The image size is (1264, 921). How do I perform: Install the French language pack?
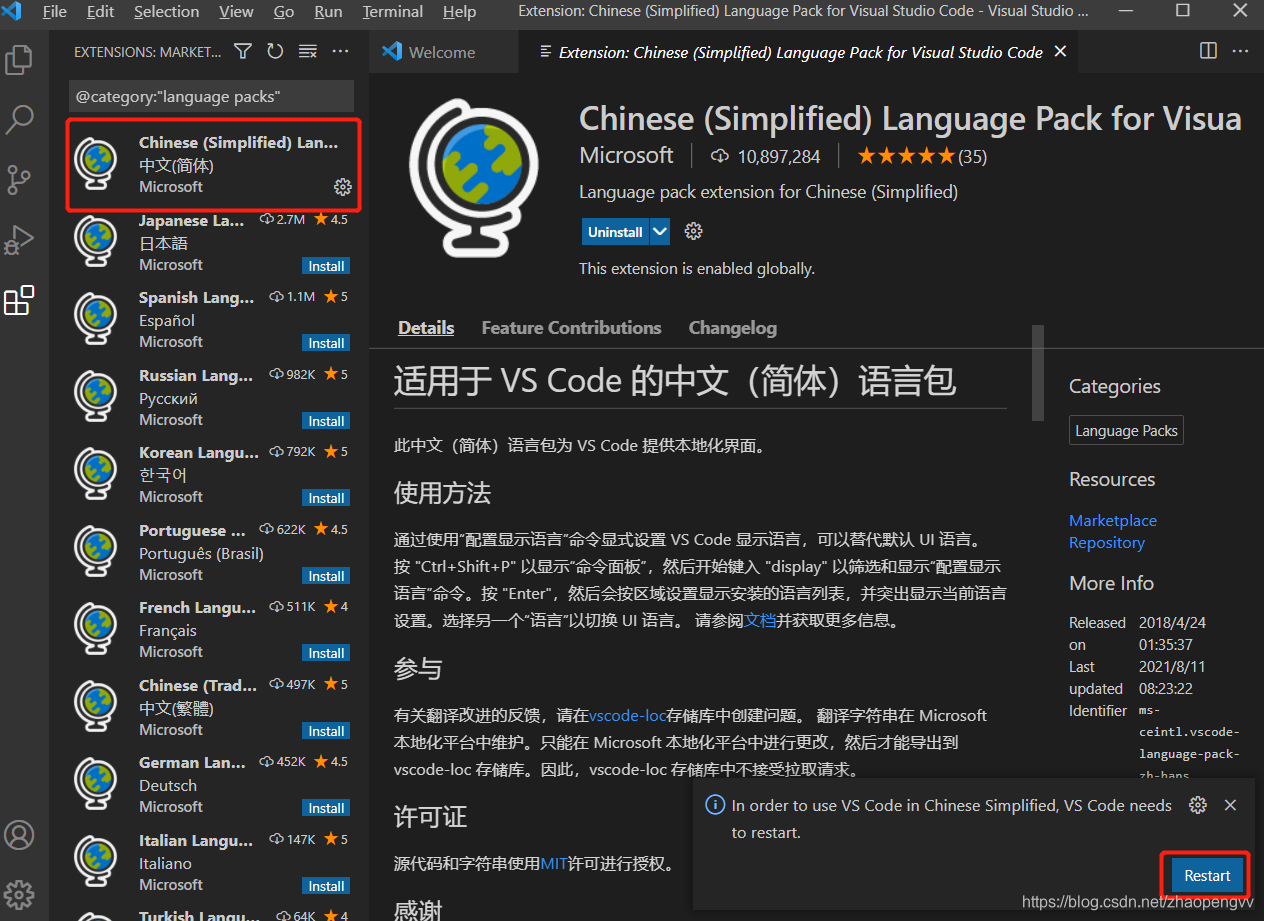tap(326, 653)
